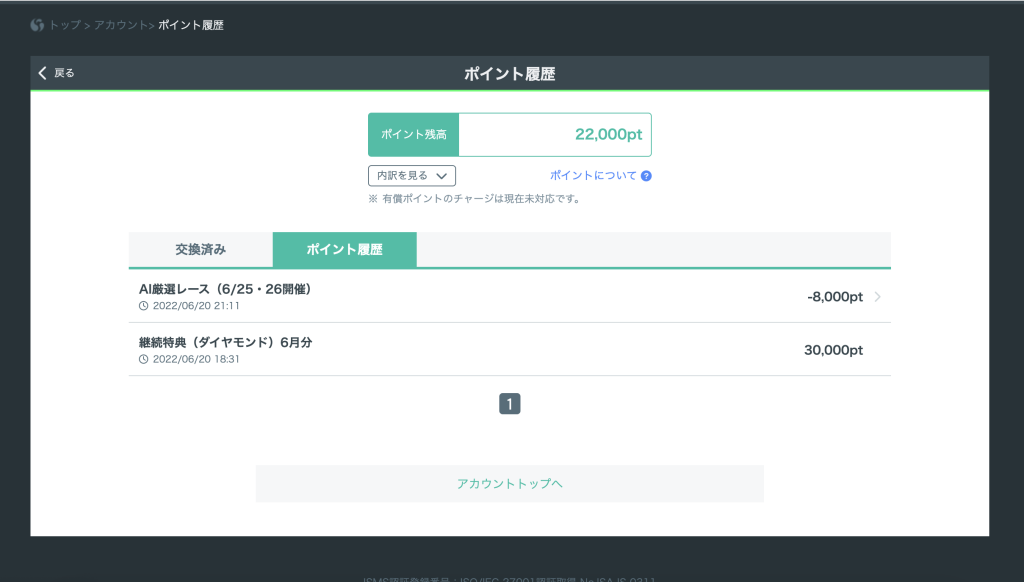This screenshot has height=582, width=1024.
Task: Click the clock icon beside 2022/06/20 18:31
Action: click(144, 359)
